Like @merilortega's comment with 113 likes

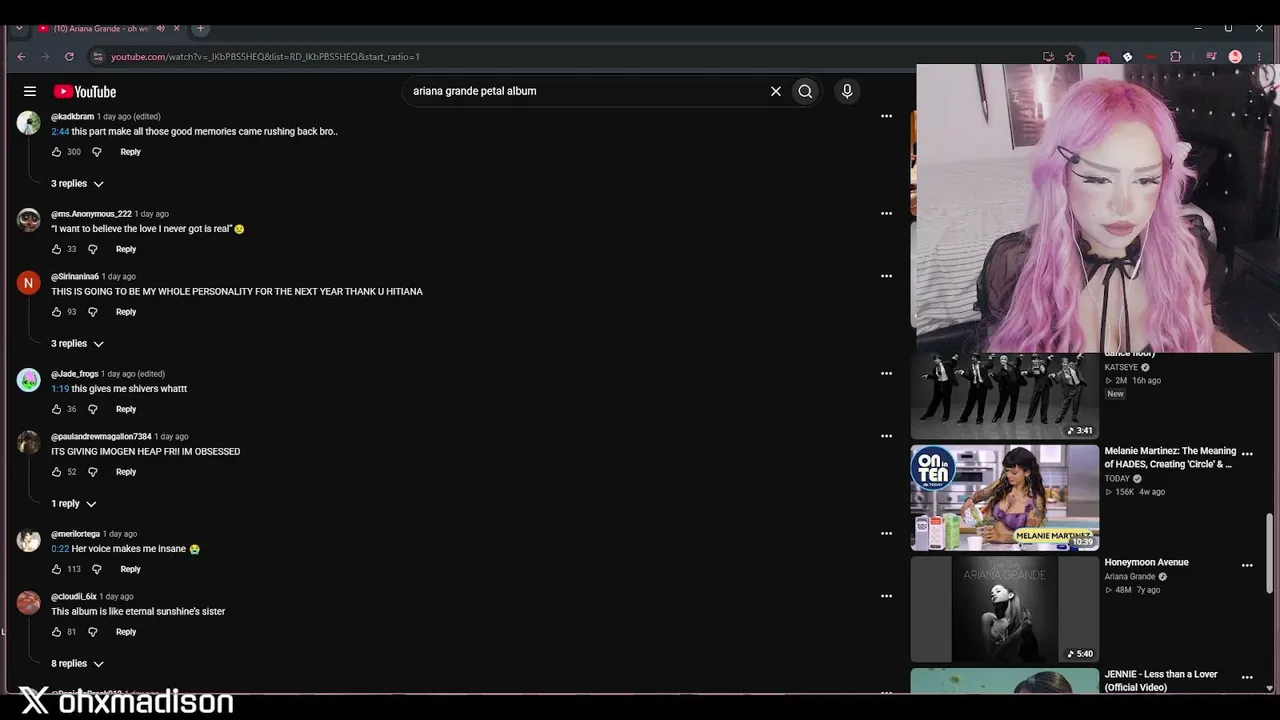pos(56,569)
